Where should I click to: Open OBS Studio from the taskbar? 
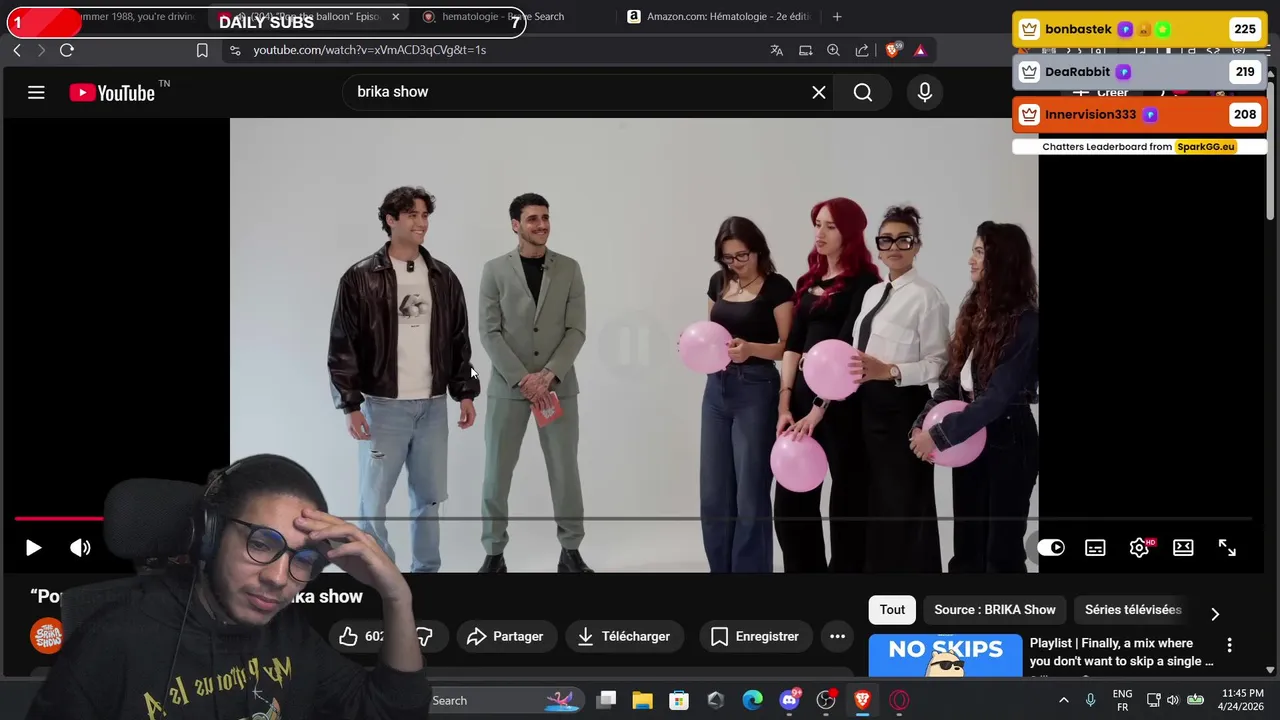click(826, 700)
